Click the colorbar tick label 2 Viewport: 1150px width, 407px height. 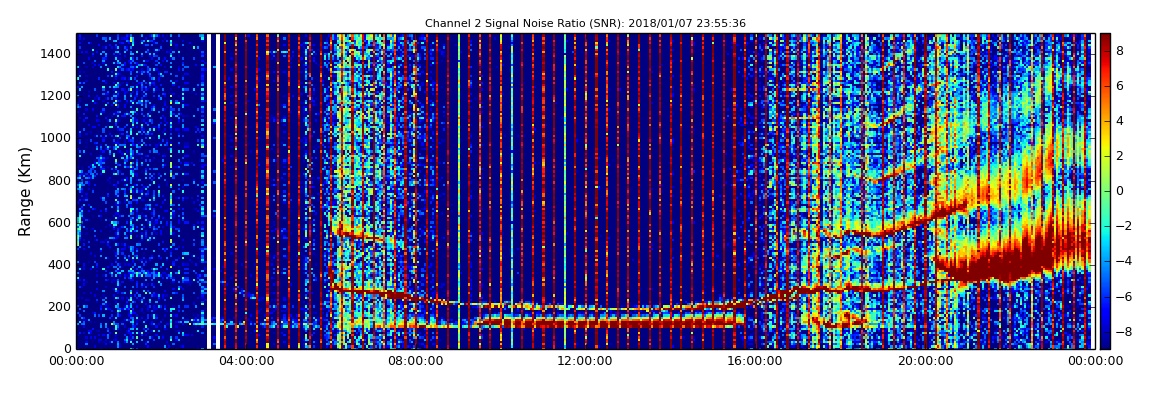click(1120, 156)
